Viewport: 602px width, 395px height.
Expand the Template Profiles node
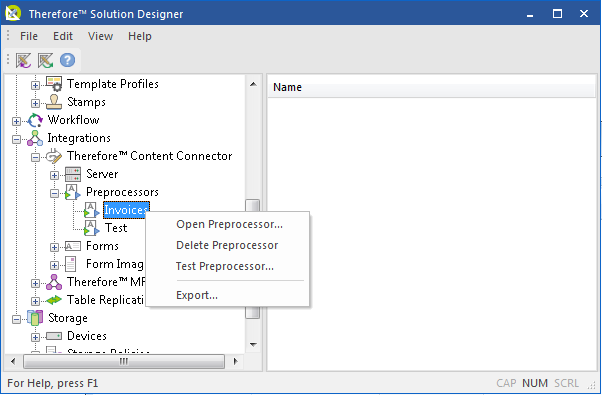point(35,85)
